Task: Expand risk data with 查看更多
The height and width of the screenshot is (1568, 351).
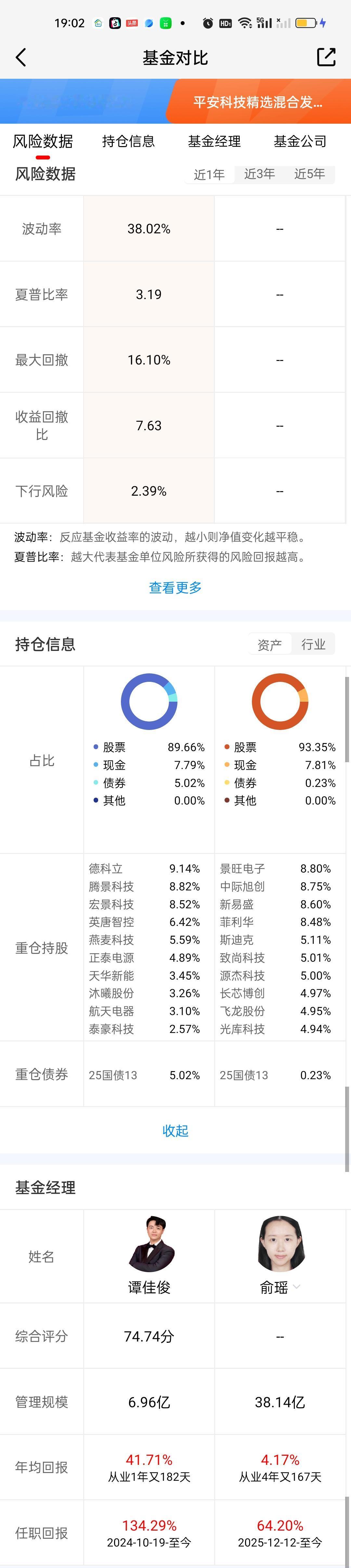Action: point(175,587)
